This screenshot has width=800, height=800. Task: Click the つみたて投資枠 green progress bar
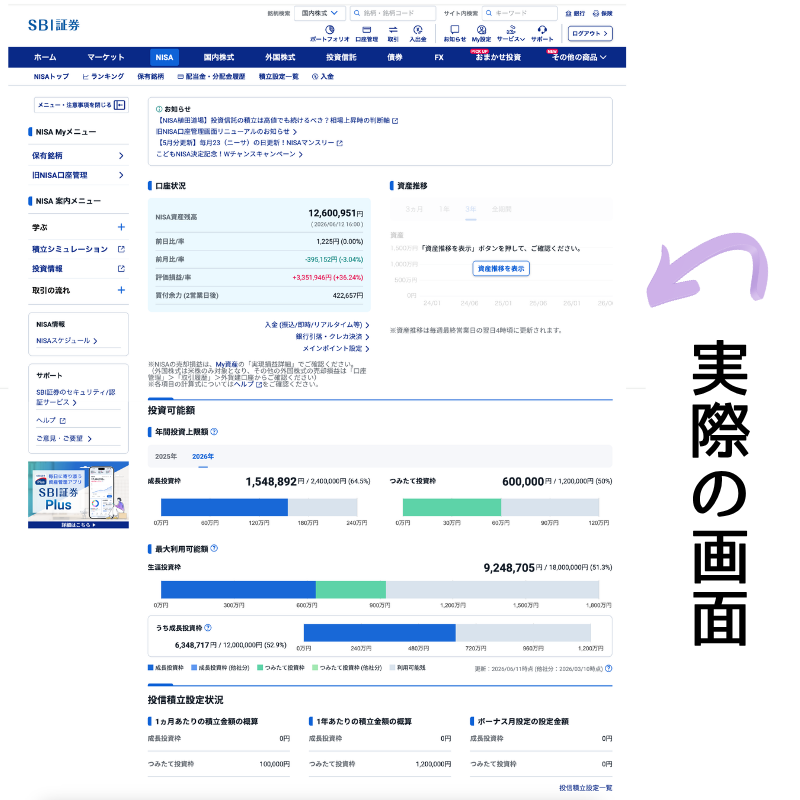coord(452,507)
